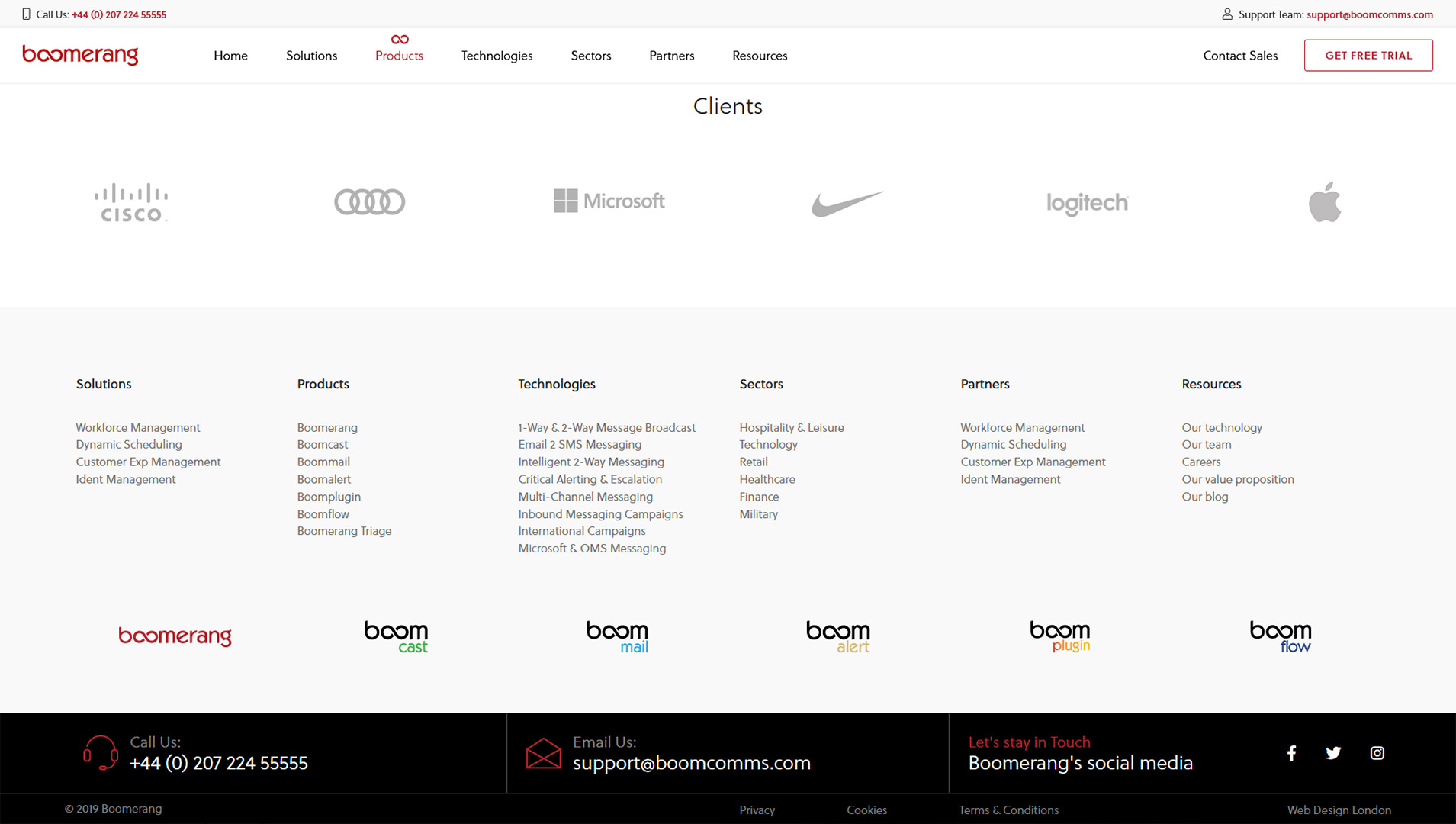Click the boomplugin product logo
This screenshot has height=824, width=1456.
pos(1059,637)
